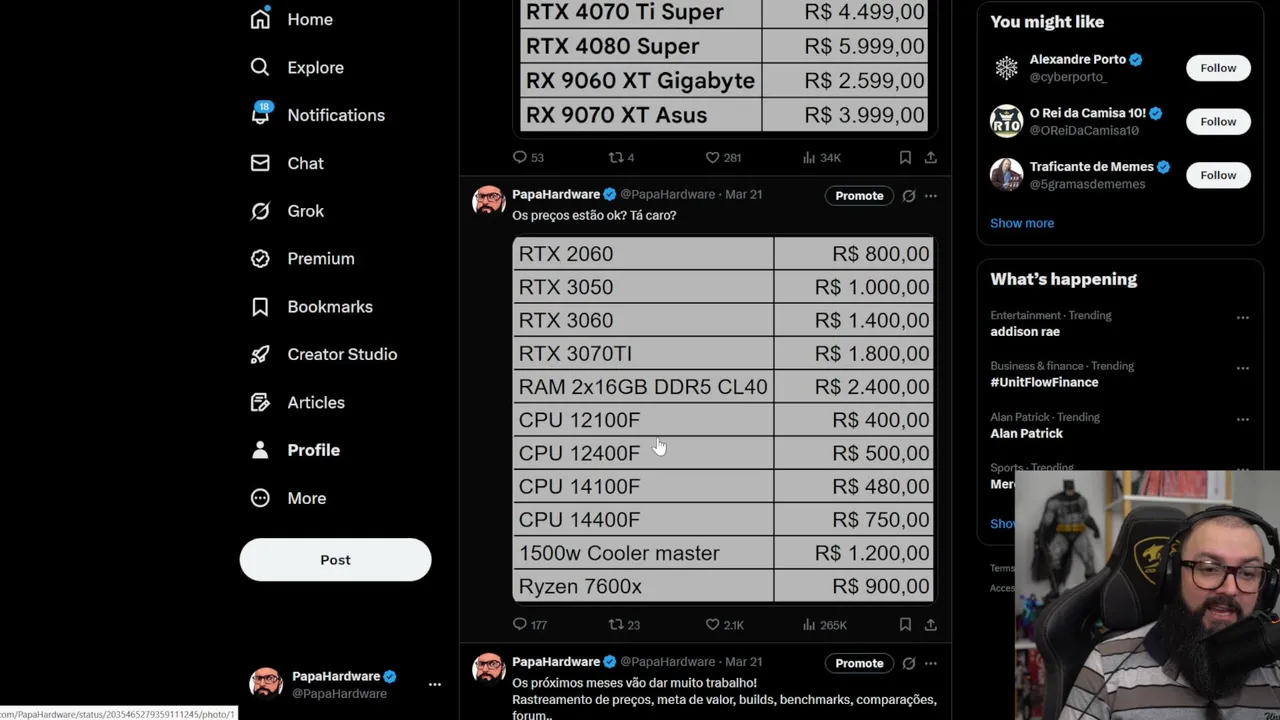This screenshot has height=720, width=1280.
Task: Click Grok icon on 'Os próximos meses' tweet
Action: (909, 663)
